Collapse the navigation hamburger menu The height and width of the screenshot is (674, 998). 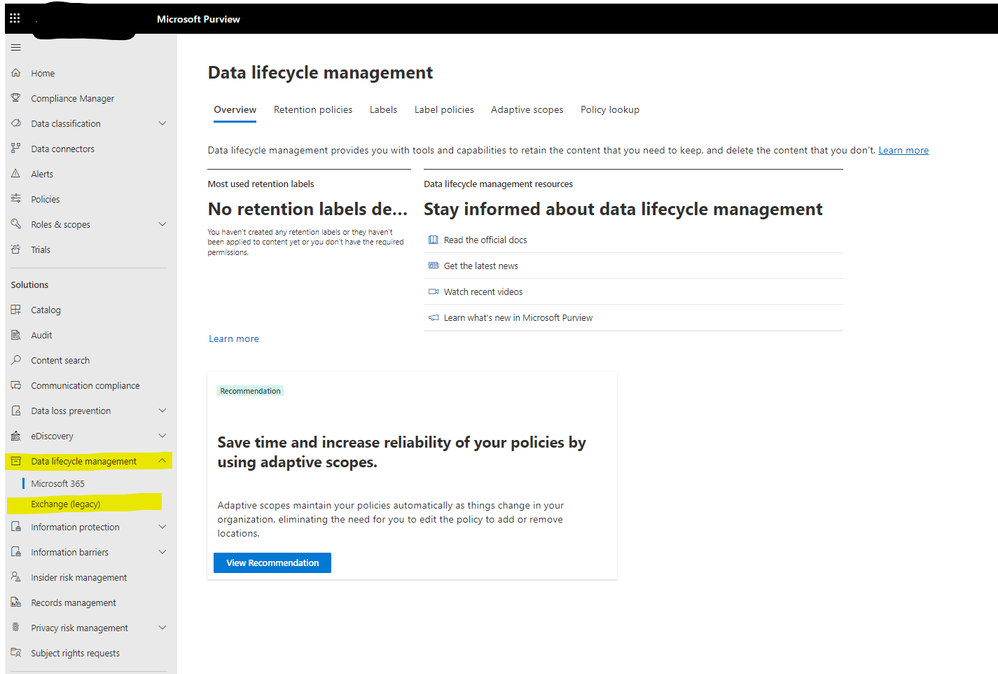(15, 47)
